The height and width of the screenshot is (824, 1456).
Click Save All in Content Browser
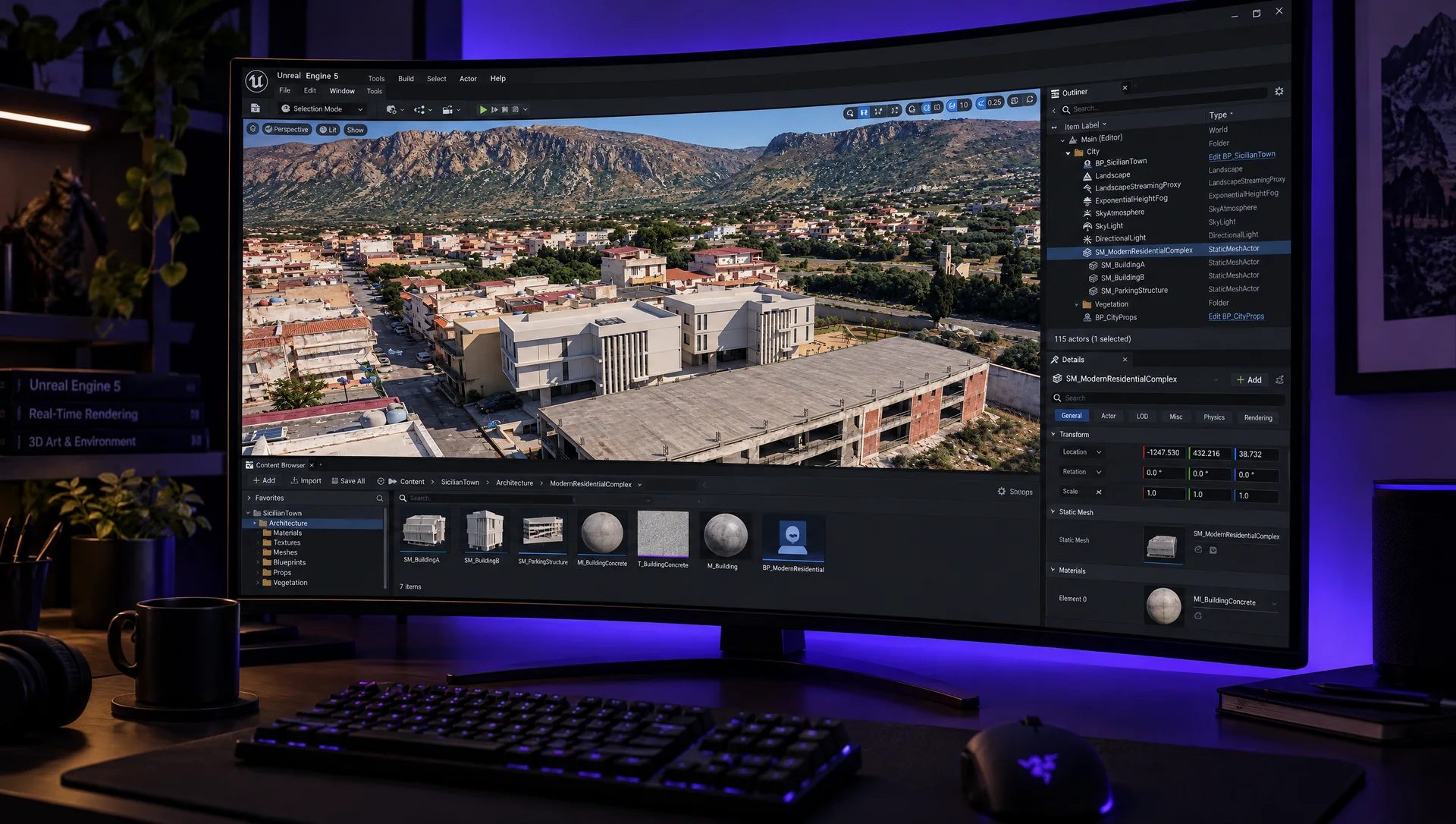point(348,481)
